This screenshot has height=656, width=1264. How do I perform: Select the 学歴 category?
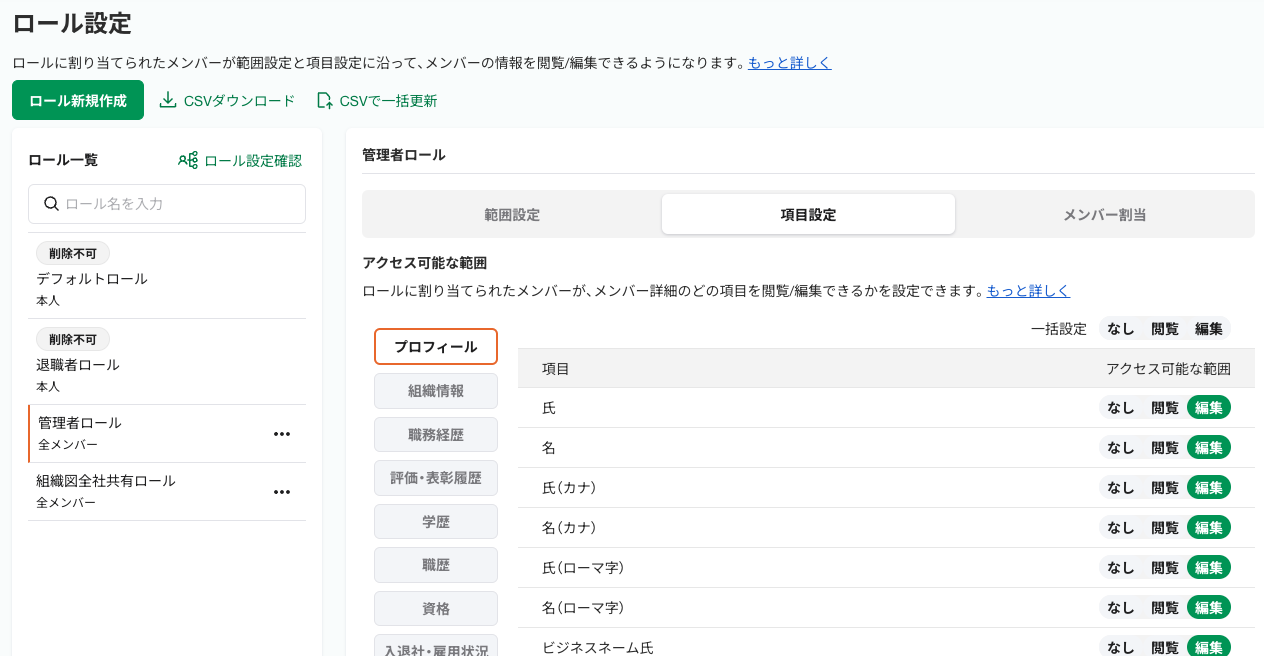click(x=436, y=522)
